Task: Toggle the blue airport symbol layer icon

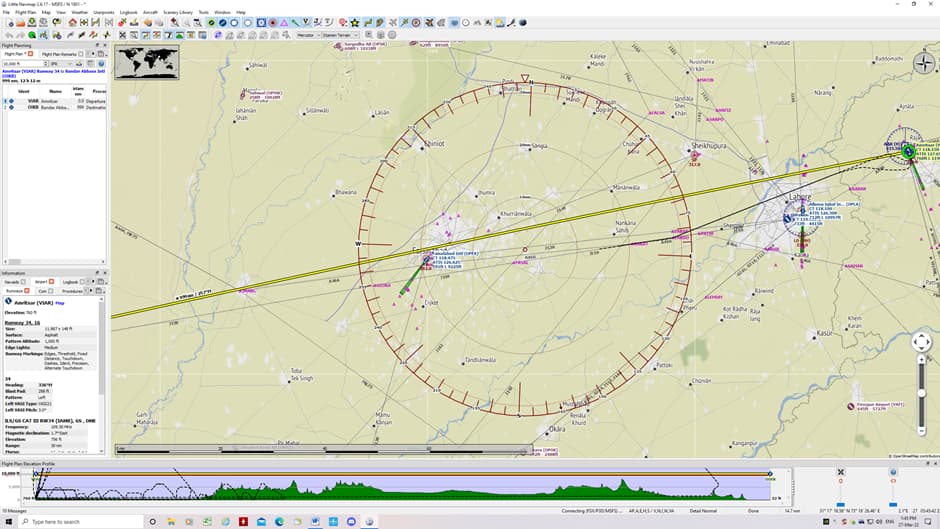Action: [222, 23]
